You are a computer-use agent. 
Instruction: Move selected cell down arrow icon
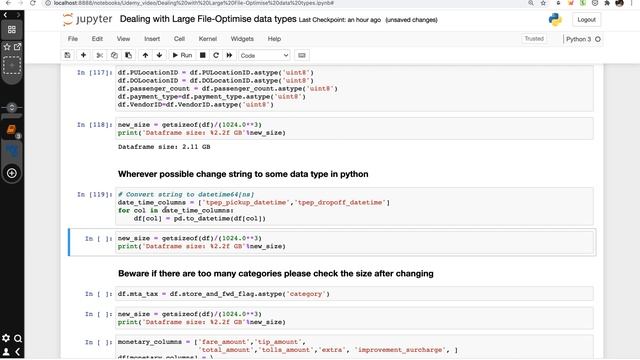point(159,55)
